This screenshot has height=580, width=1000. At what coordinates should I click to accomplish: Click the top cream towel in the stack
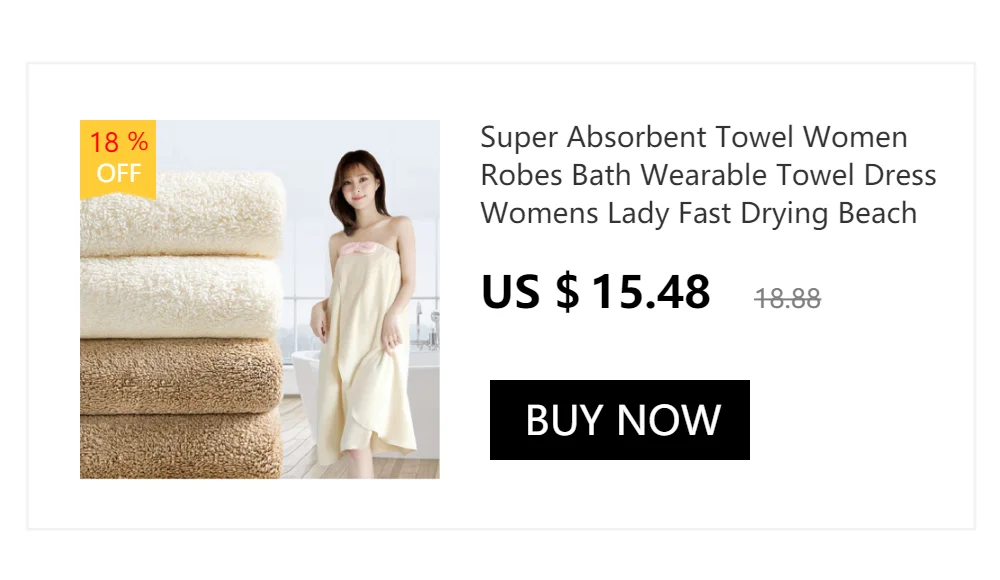coord(182,214)
